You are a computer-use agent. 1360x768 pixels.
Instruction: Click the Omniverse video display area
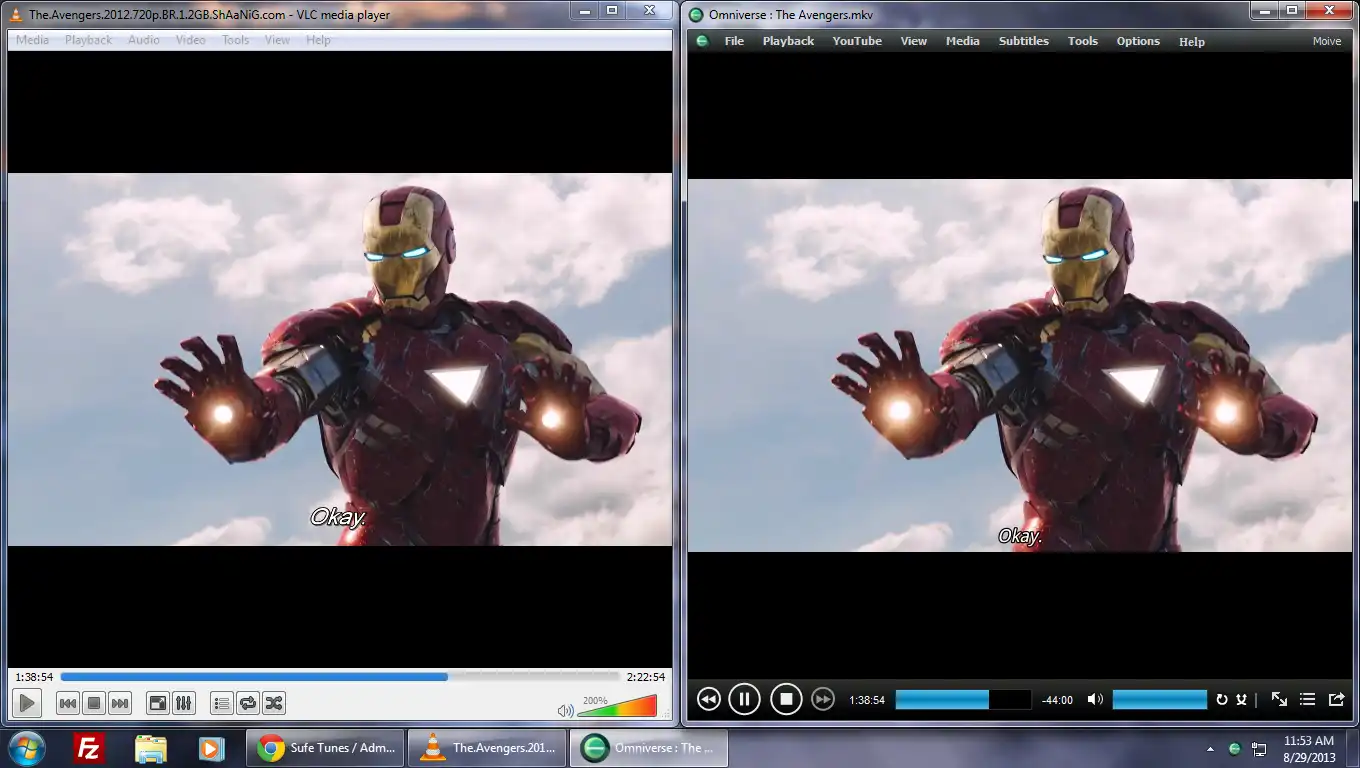(1020, 365)
